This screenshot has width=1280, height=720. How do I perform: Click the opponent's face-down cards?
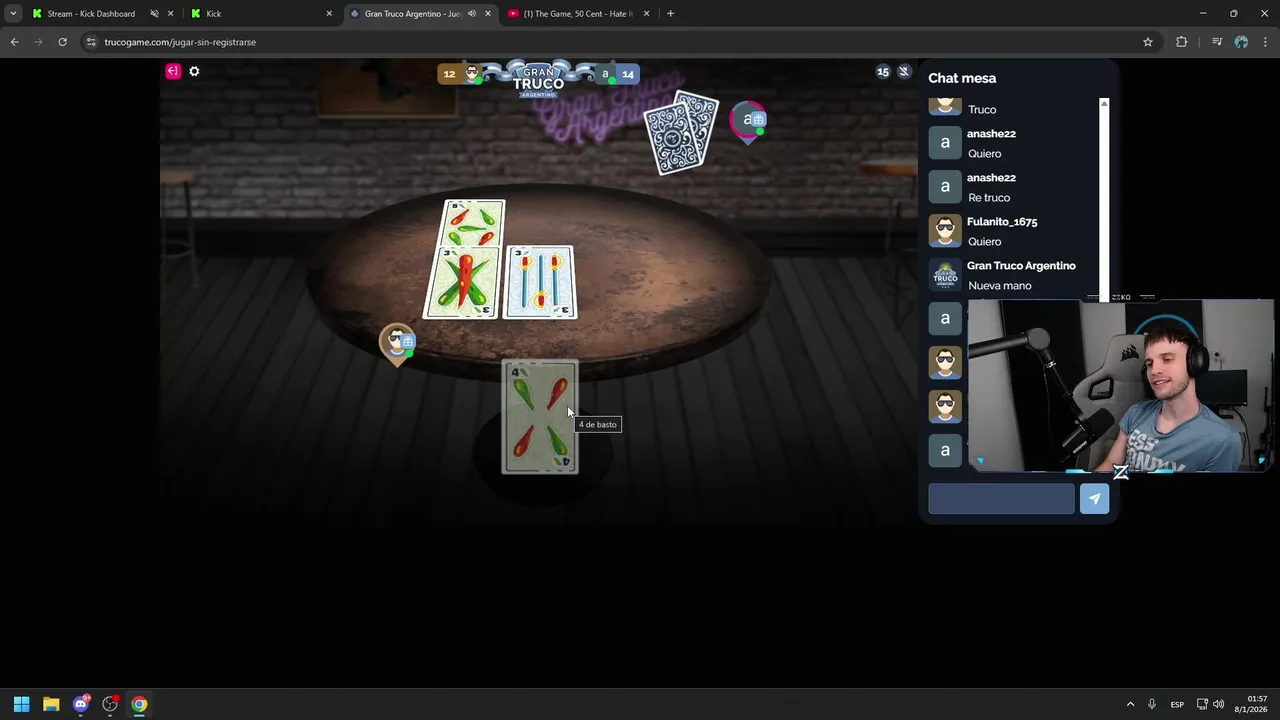[681, 132]
